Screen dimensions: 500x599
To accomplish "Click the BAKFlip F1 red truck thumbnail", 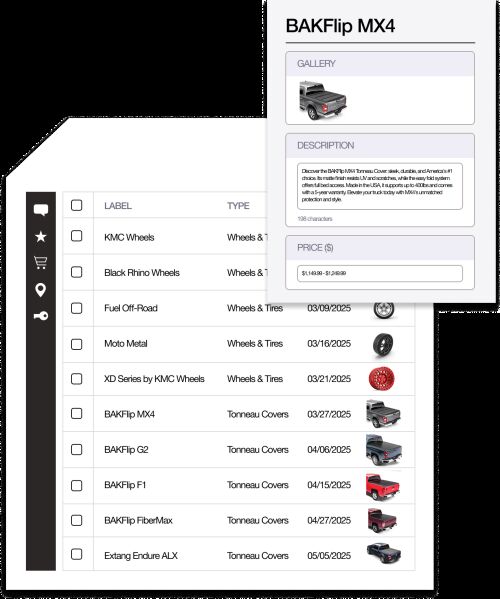I will click(x=383, y=486).
